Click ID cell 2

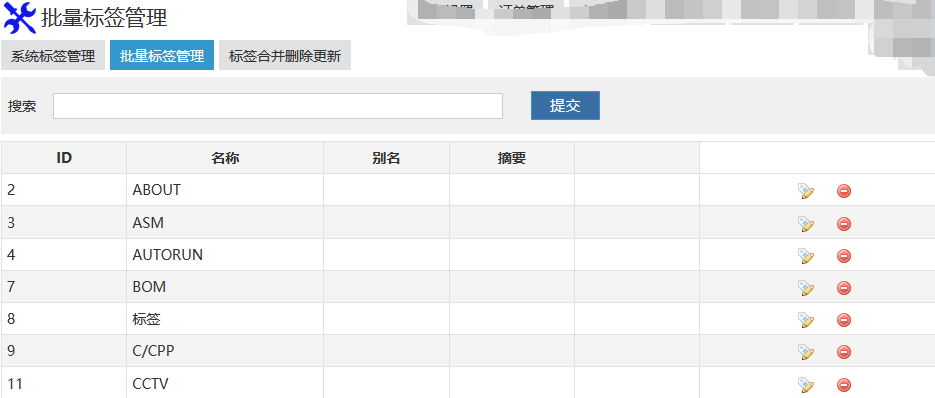(64, 190)
